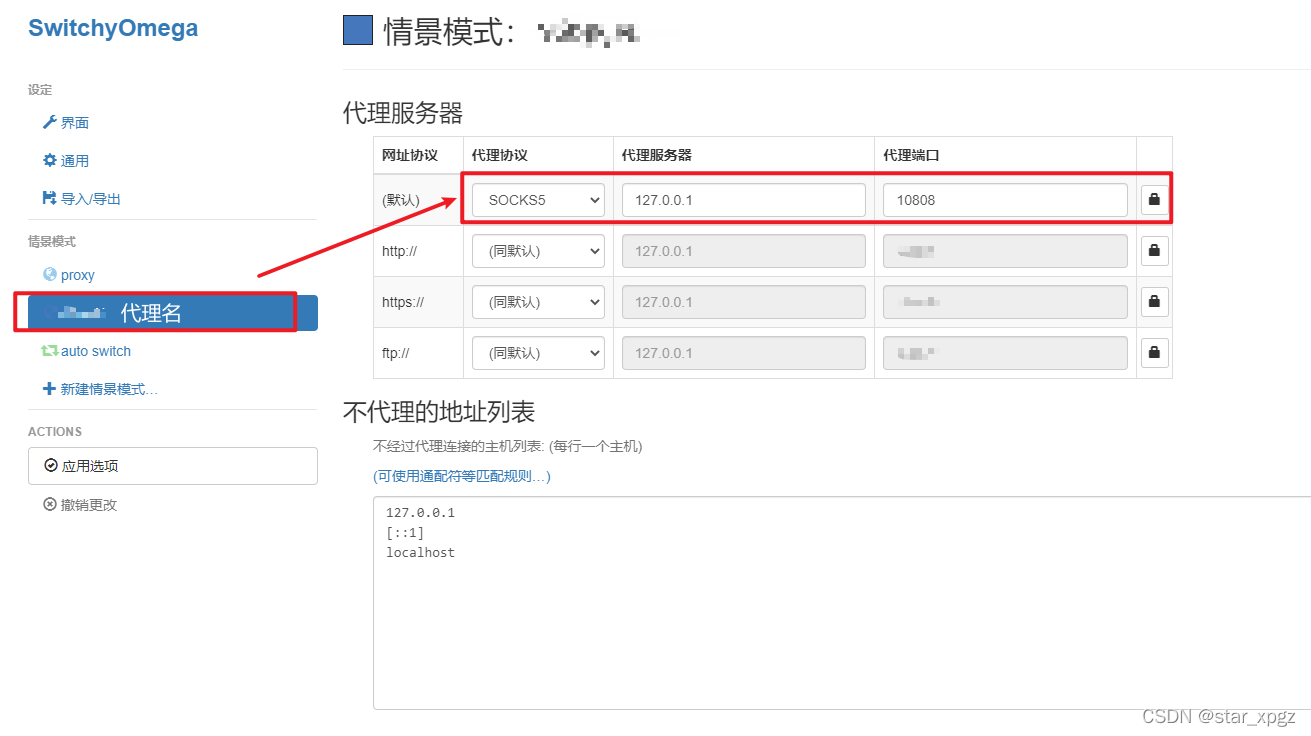Viewport: 1311px width, 736px height.
Task: Click the https:// proxy port field
Action: [1005, 302]
